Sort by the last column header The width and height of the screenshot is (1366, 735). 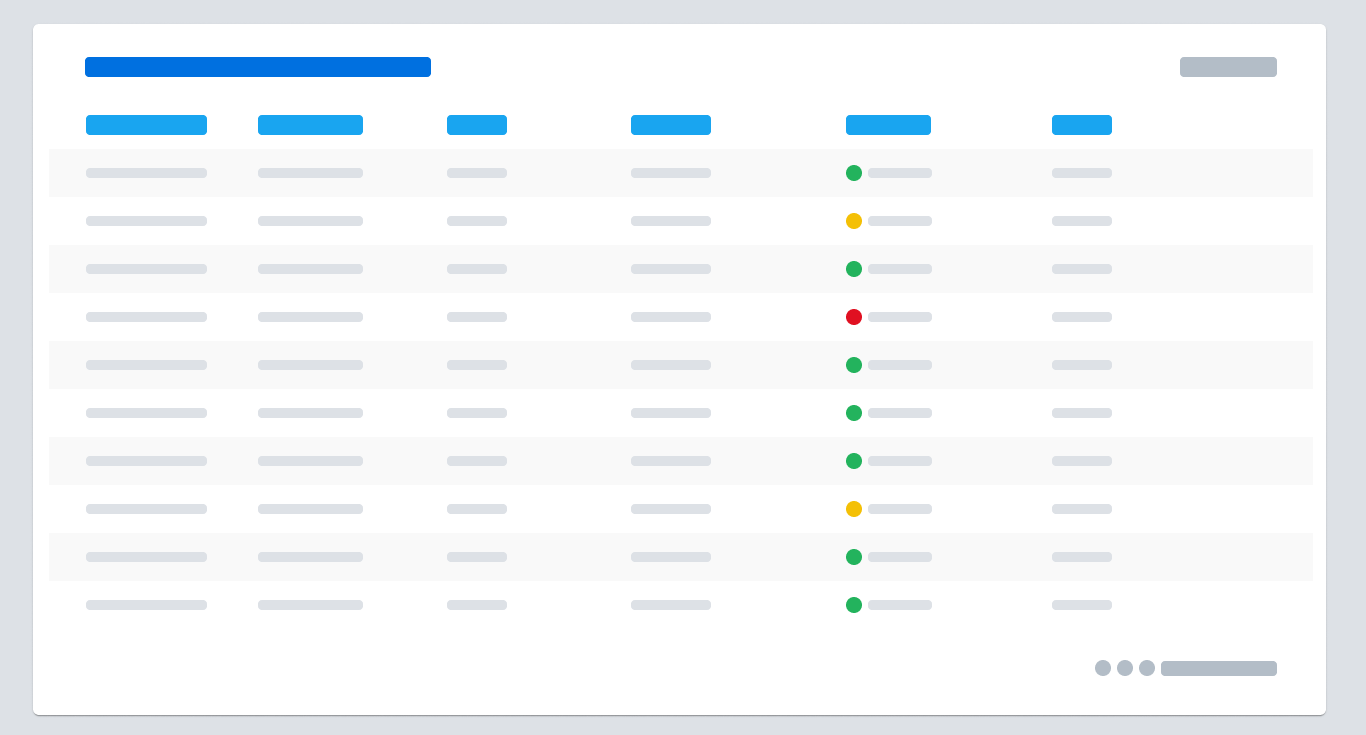pyautogui.click(x=1082, y=125)
